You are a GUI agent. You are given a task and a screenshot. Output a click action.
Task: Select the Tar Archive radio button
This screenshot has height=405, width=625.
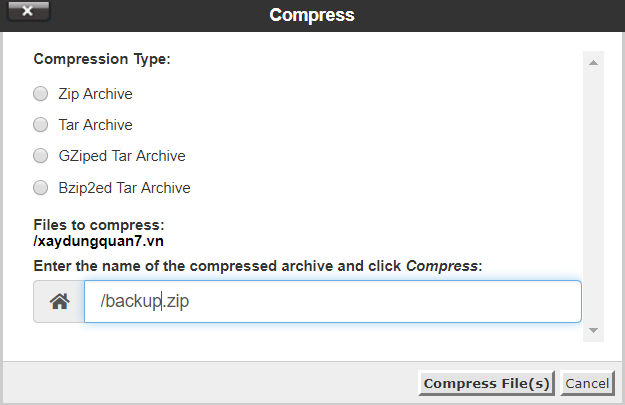40,125
